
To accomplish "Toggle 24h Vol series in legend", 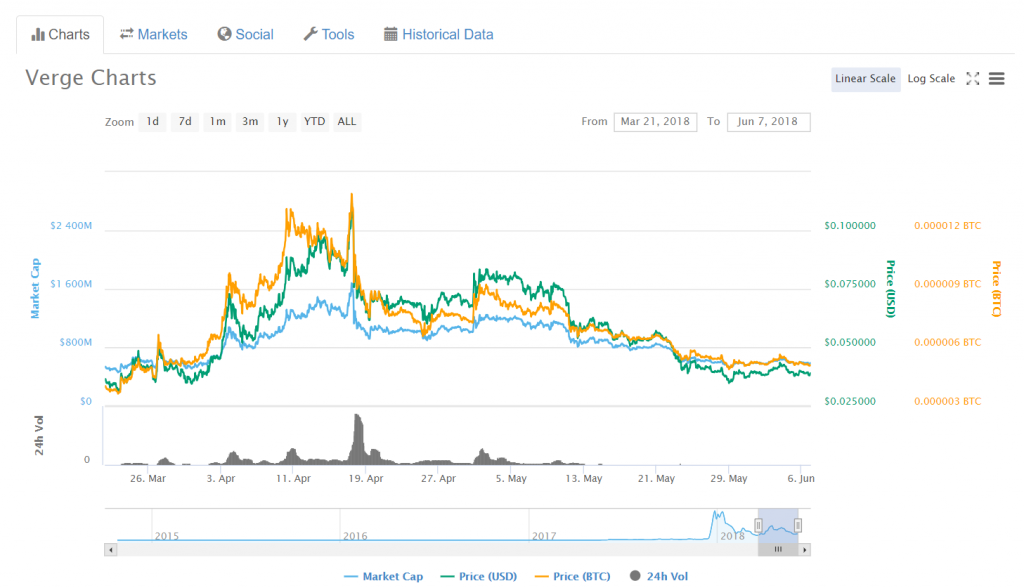I will pyautogui.click(x=659, y=576).
